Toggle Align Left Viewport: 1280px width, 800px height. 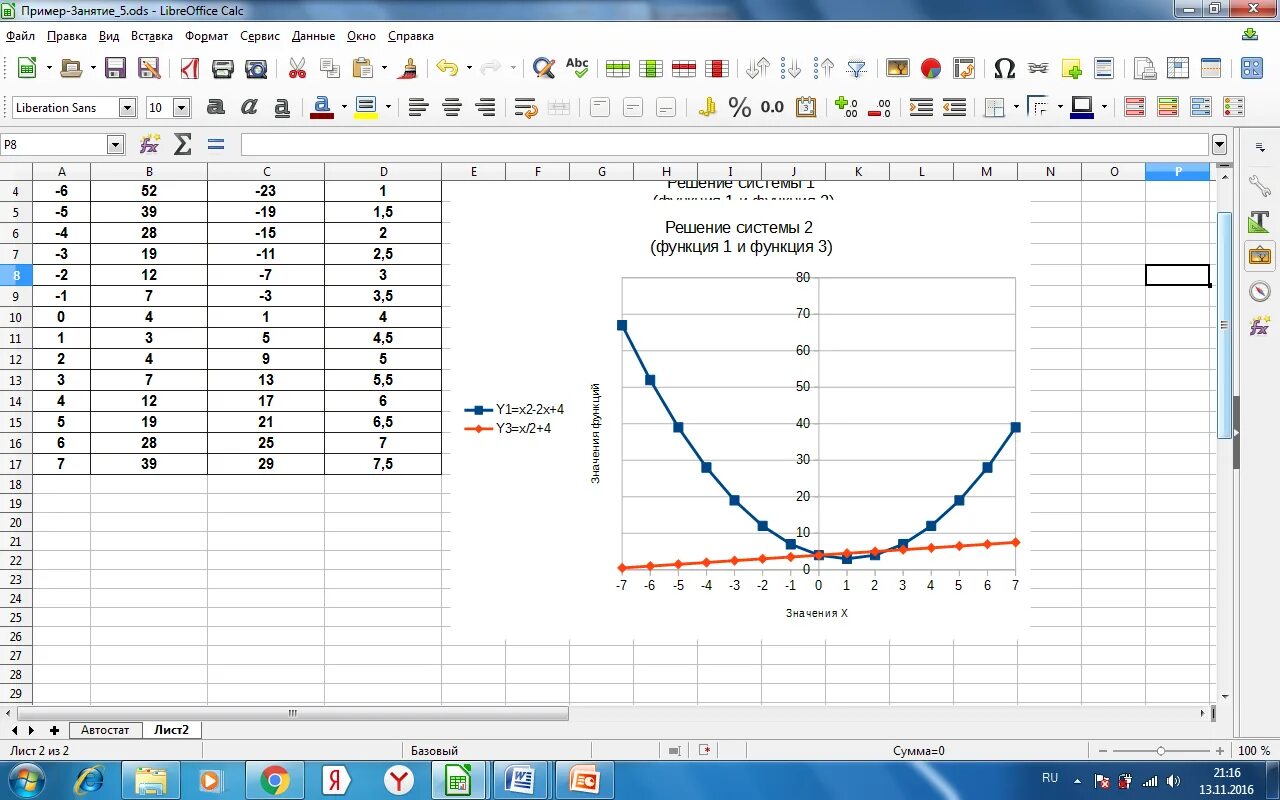[419, 107]
